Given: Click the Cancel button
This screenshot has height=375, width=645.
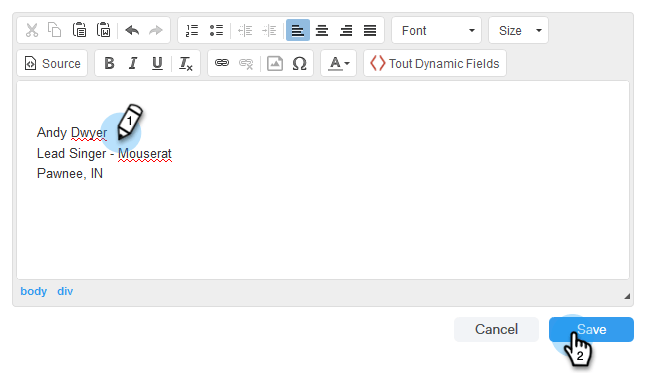Looking at the screenshot, I should [x=496, y=329].
